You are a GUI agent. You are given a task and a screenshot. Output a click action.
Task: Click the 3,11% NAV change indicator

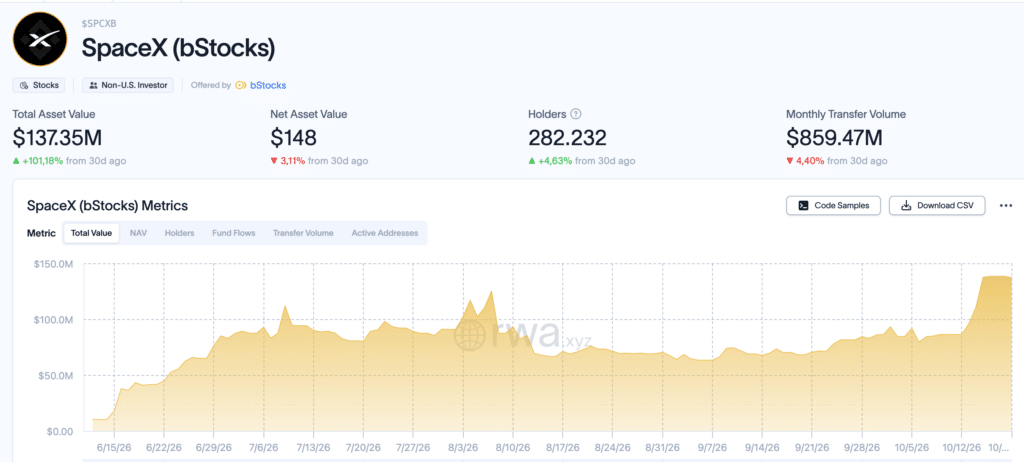click(x=287, y=161)
